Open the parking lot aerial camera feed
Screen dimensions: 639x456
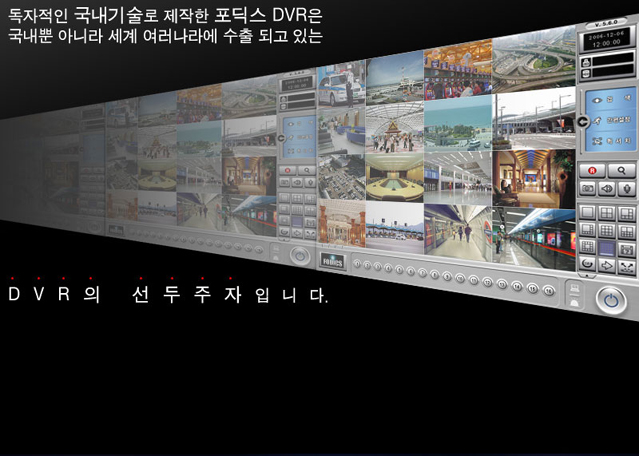click(x=342, y=177)
